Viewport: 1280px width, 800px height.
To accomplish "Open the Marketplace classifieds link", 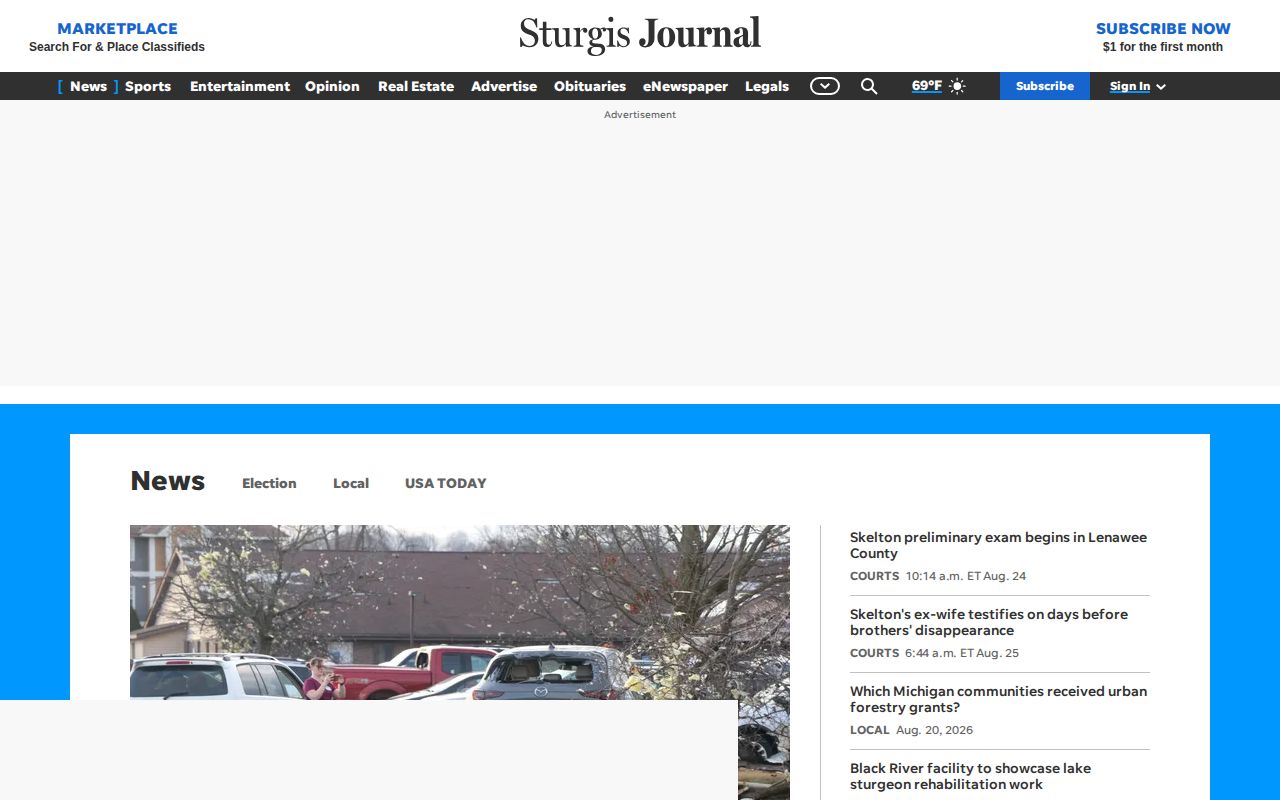I will (117, 28).
